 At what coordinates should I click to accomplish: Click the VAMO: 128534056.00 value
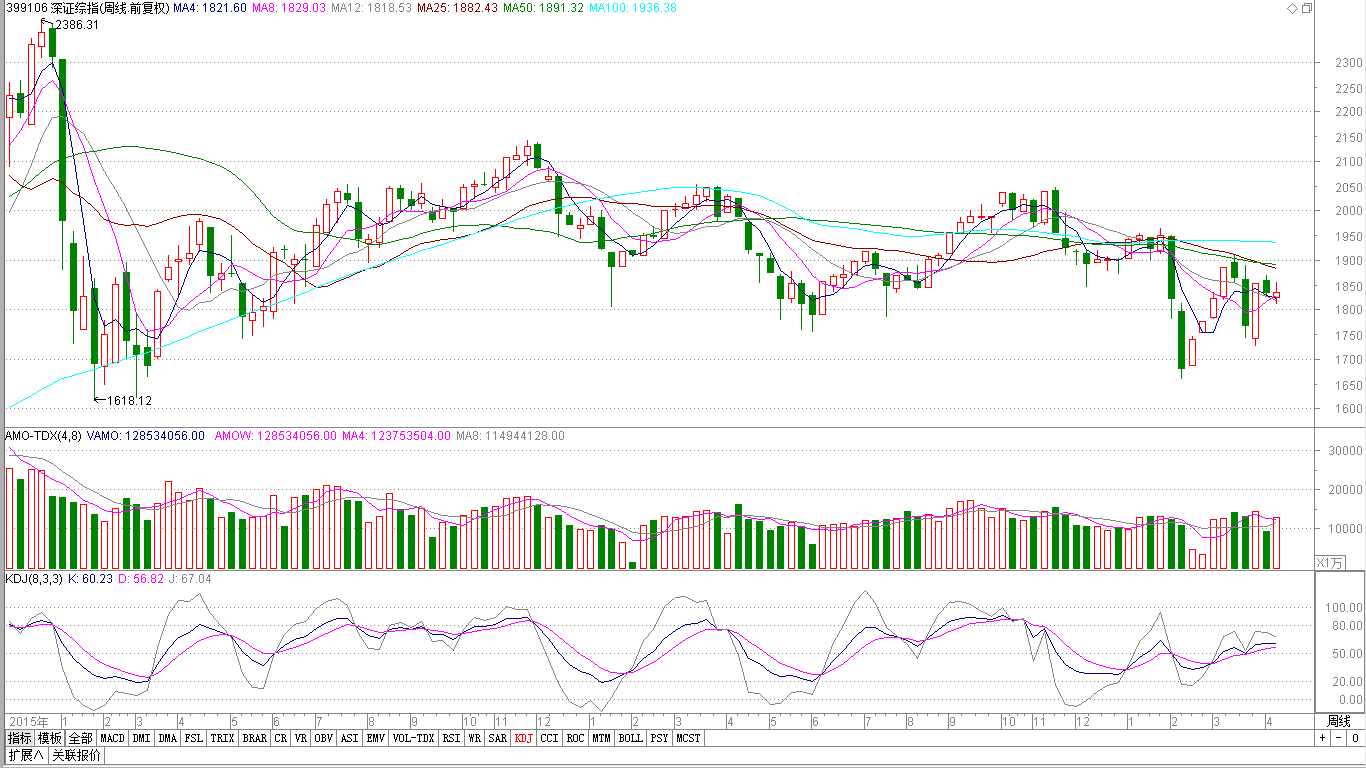tap(146, 436)
